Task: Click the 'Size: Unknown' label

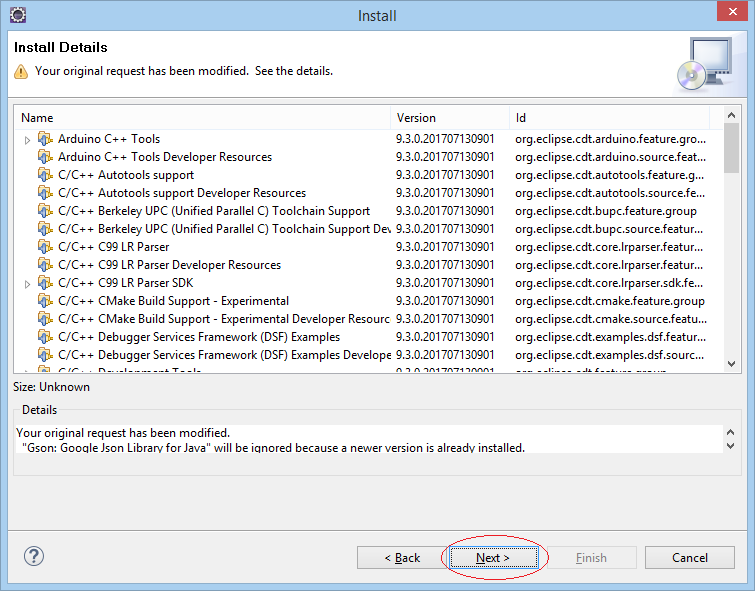Action: pyautogui.click(x=51, y=387)
